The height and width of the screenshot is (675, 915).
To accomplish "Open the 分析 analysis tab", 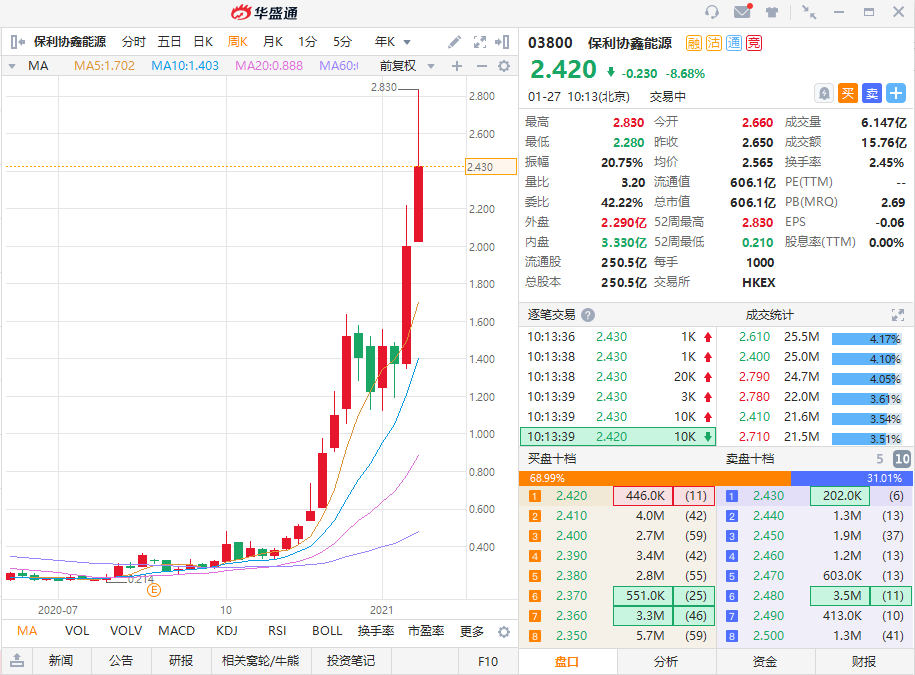I will pyautogui.click(x=666, y=662).
